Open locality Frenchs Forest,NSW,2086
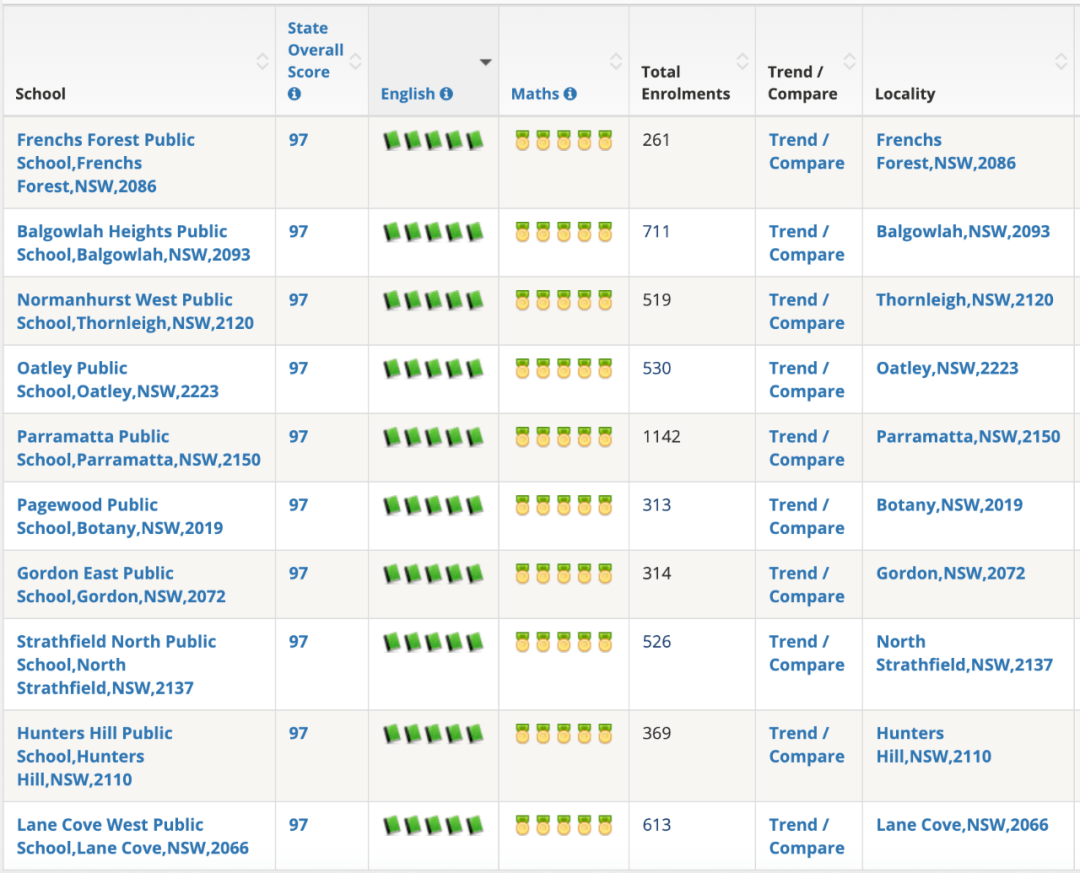This screenshot has height=873, width=1080. coord(946,151)
